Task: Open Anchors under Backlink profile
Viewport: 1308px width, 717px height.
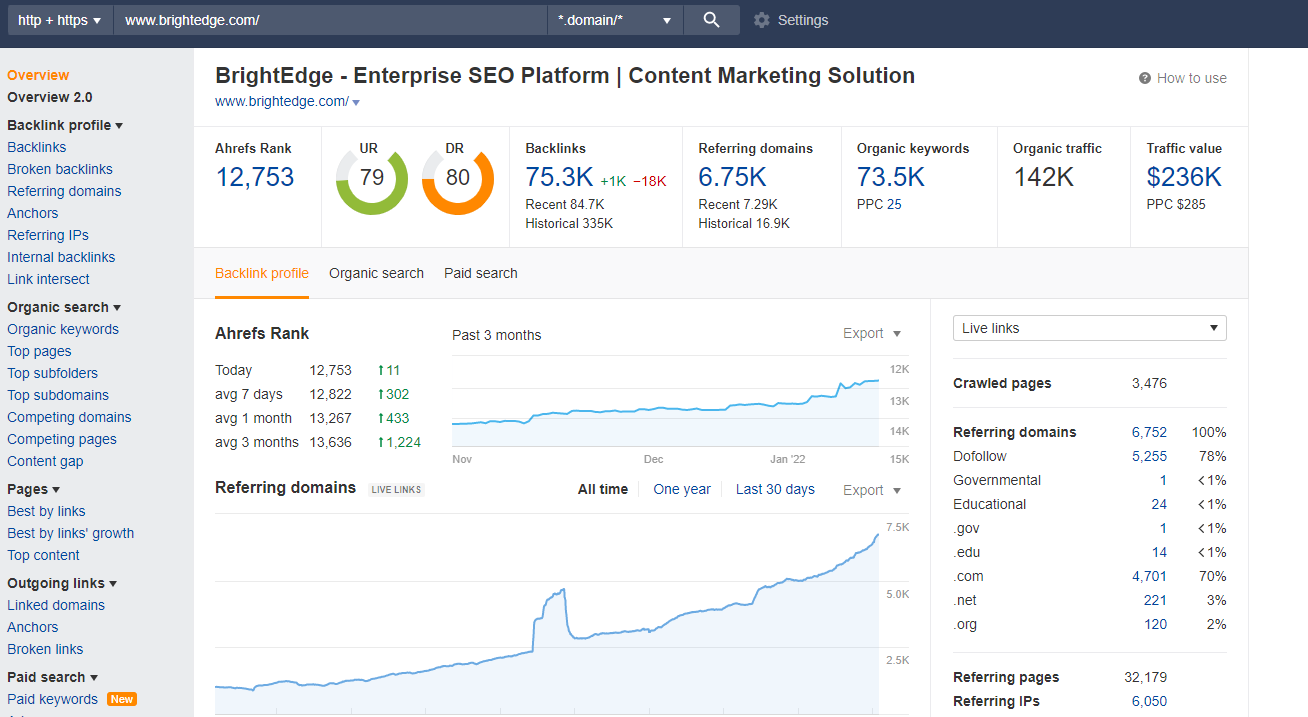Action: [x=33, y=213]
